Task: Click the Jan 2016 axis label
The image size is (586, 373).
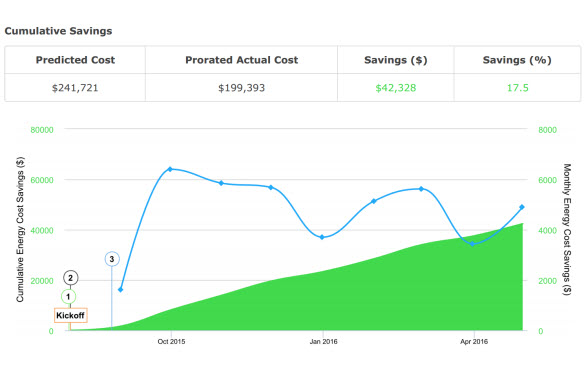Action: tap(323, 342)
